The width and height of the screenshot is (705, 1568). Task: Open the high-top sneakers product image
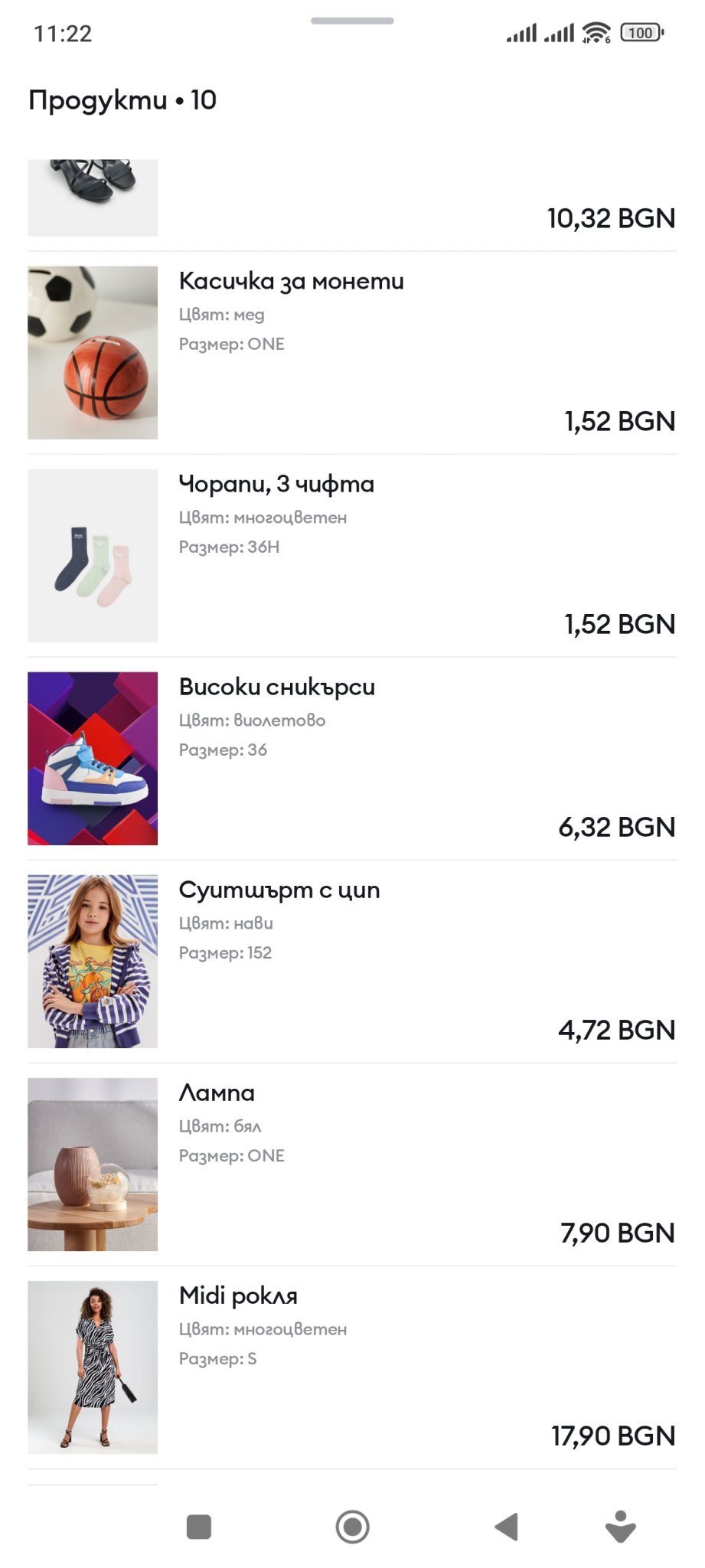[93, 758]
